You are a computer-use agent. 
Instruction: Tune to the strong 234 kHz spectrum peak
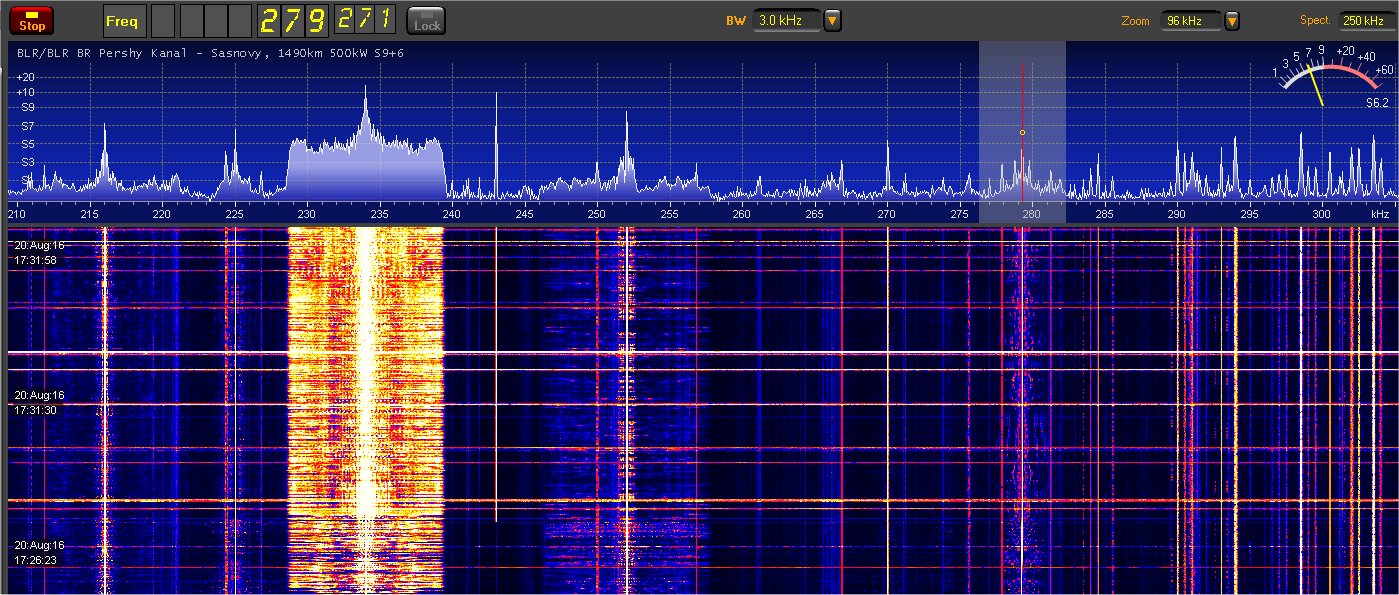point(365,100)
